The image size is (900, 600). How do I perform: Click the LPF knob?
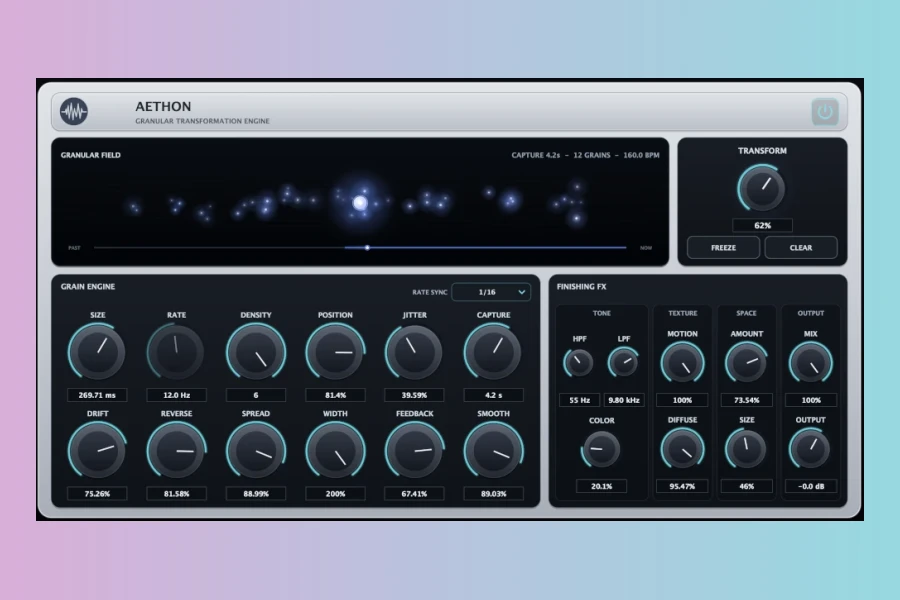[x=623, y=363]
